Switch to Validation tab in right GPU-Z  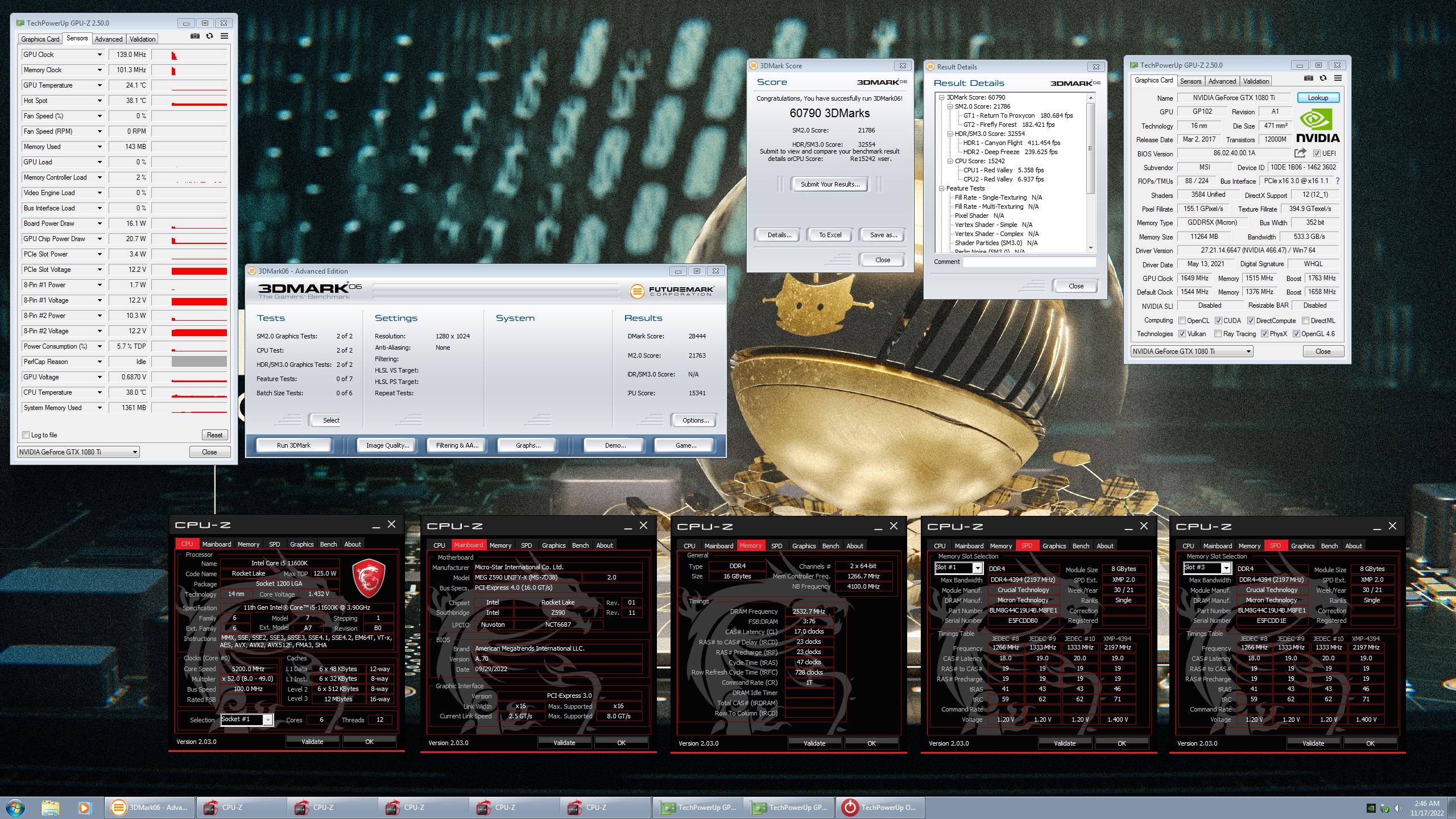(1256, 81)
